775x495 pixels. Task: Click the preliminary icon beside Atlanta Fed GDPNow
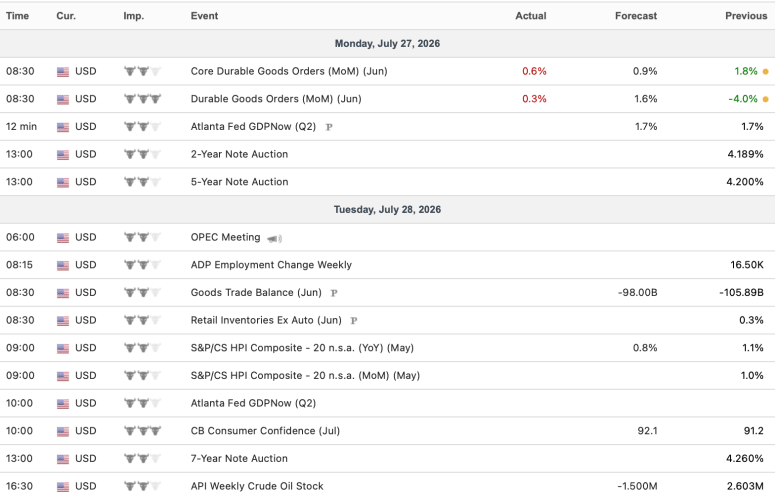coord(329,127)
